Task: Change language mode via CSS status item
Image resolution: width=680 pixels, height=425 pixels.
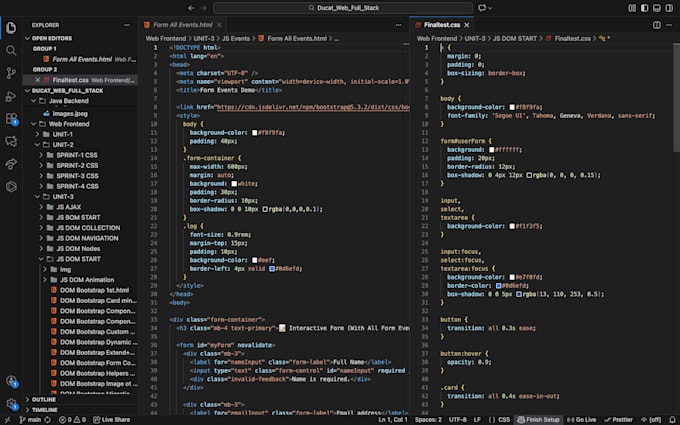Action: coord(504,420)
